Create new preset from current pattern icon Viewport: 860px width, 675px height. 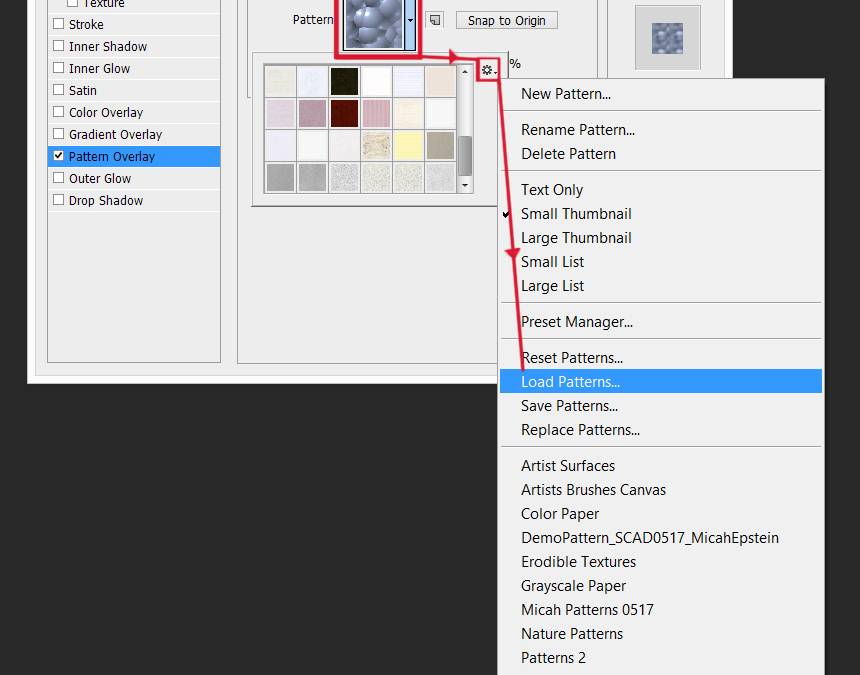pyautogui.click(x=434, y=20)
